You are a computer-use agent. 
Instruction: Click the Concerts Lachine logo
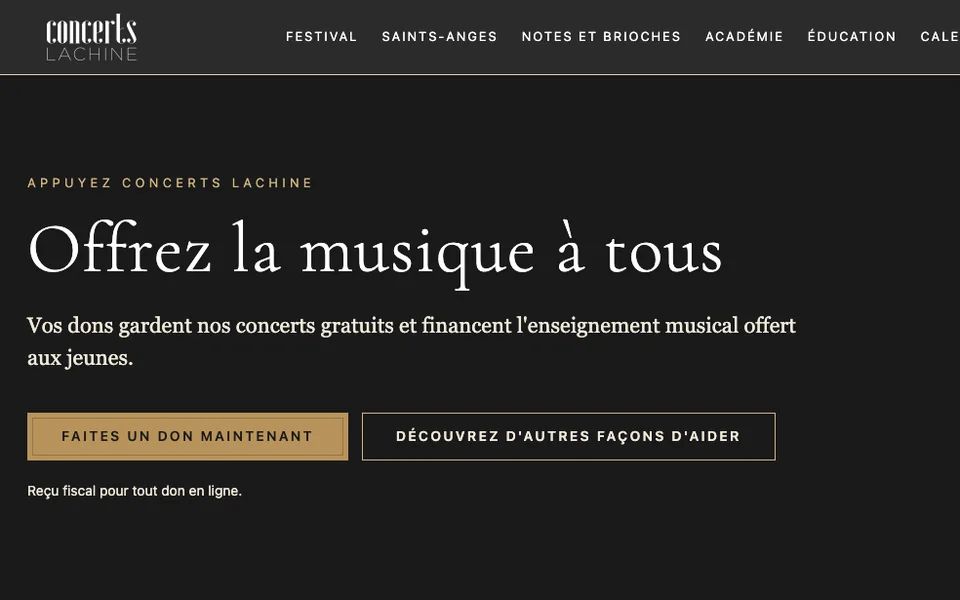click(91, 37)
